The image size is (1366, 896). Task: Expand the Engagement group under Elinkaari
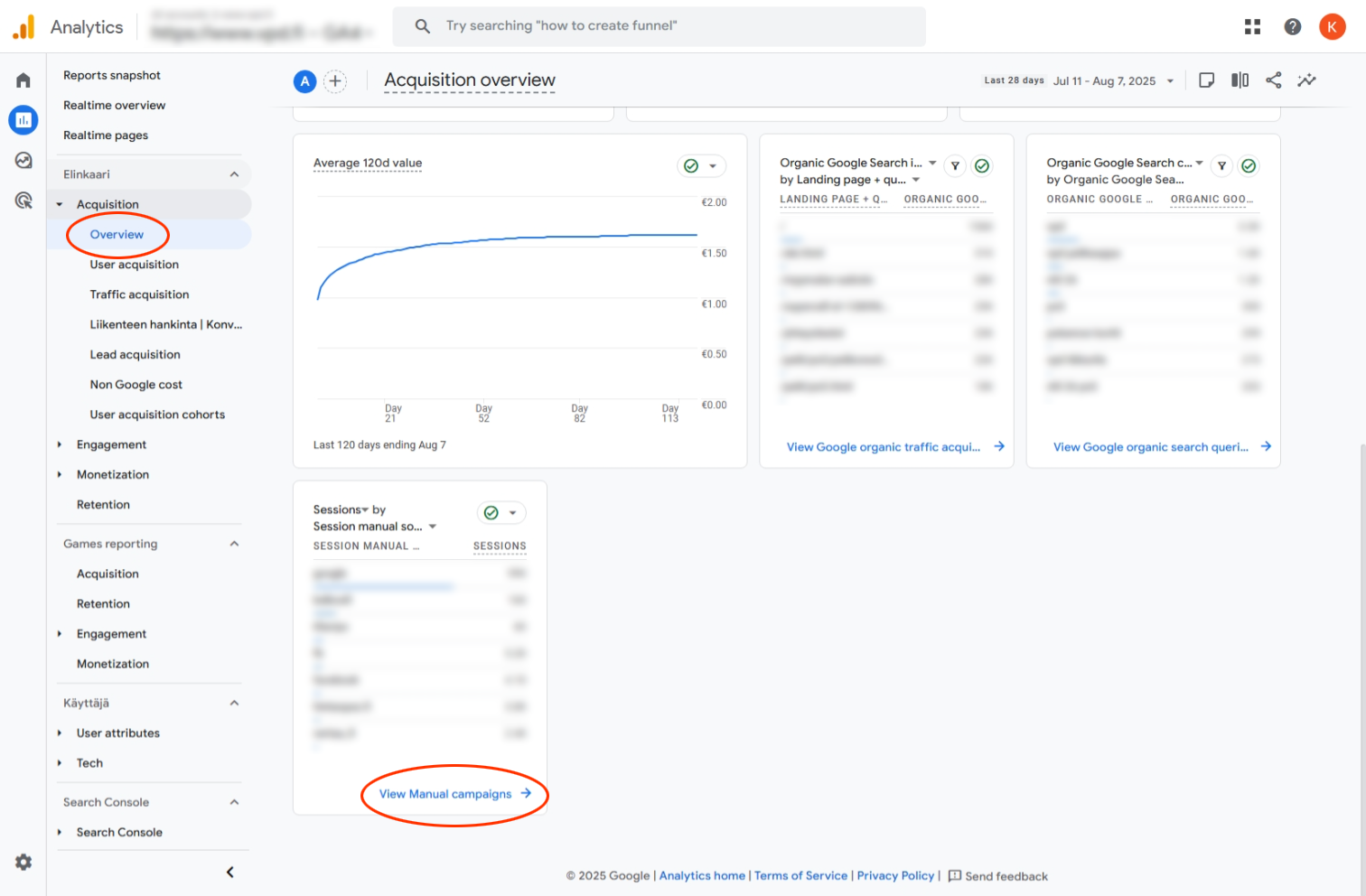[x=60, y=444]
